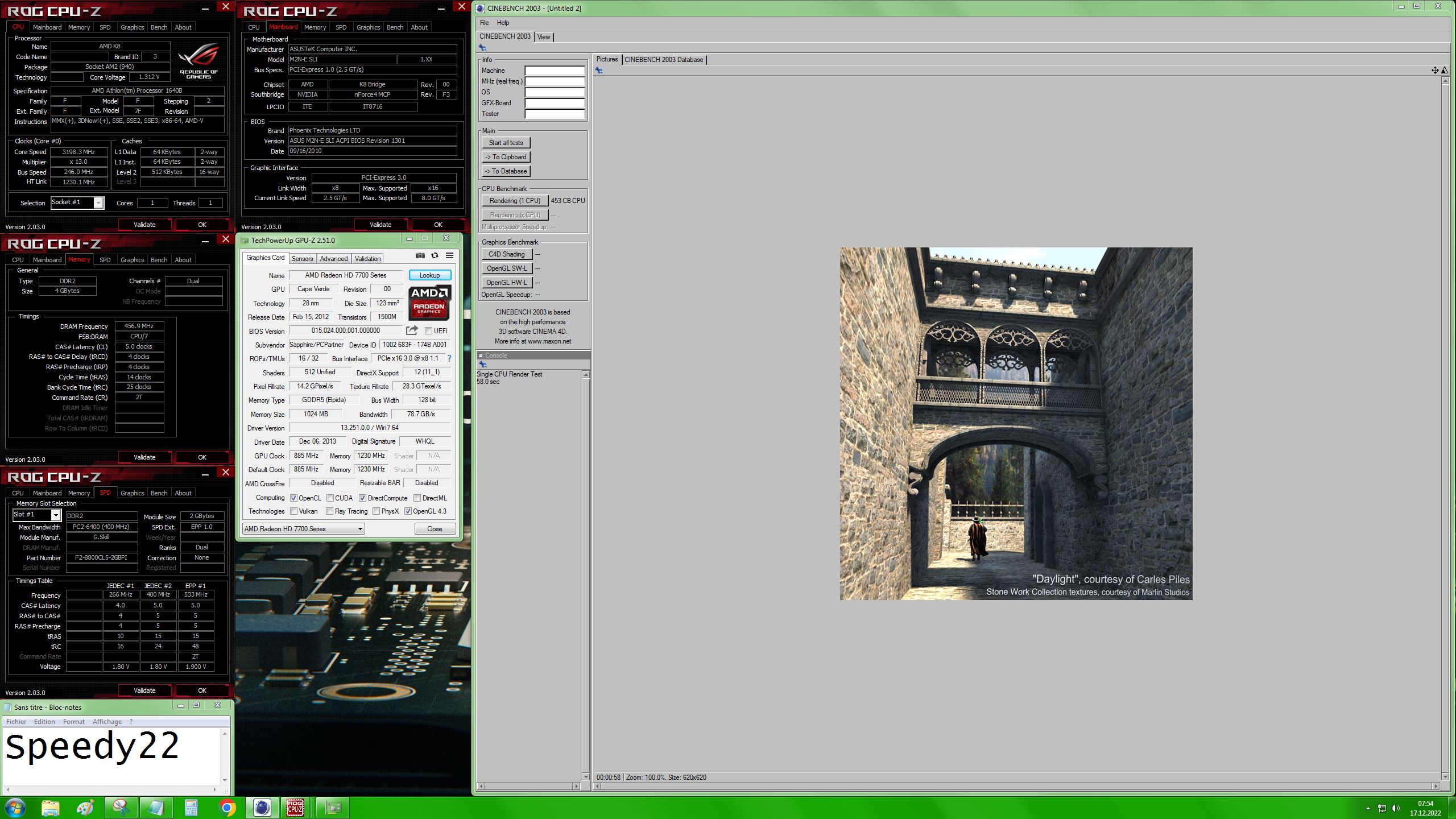
Task: Click the BIOS export share icon in GPU-Z
Action: pos(412,330)
